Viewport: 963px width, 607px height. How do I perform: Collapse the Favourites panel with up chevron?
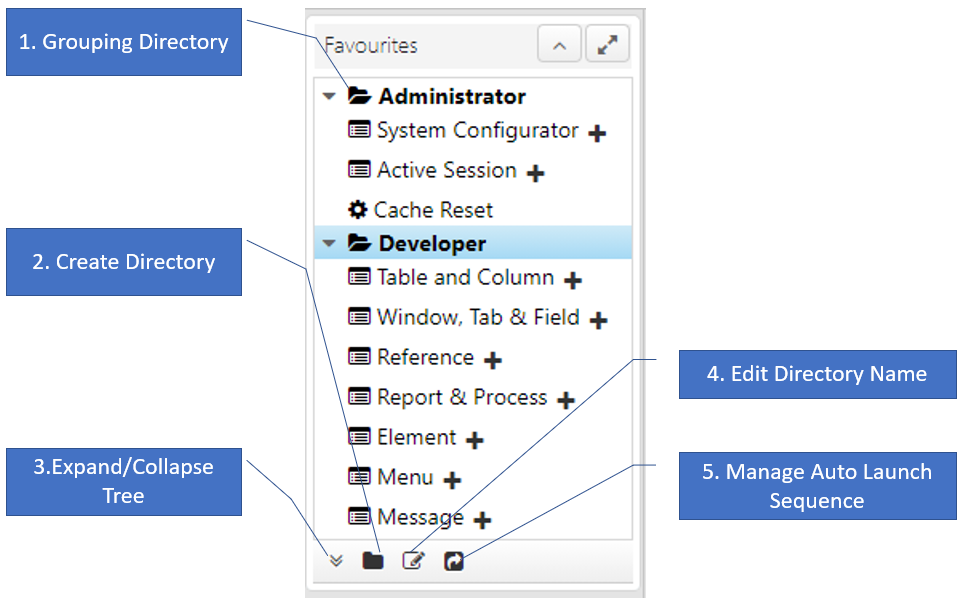pos(559,45)
